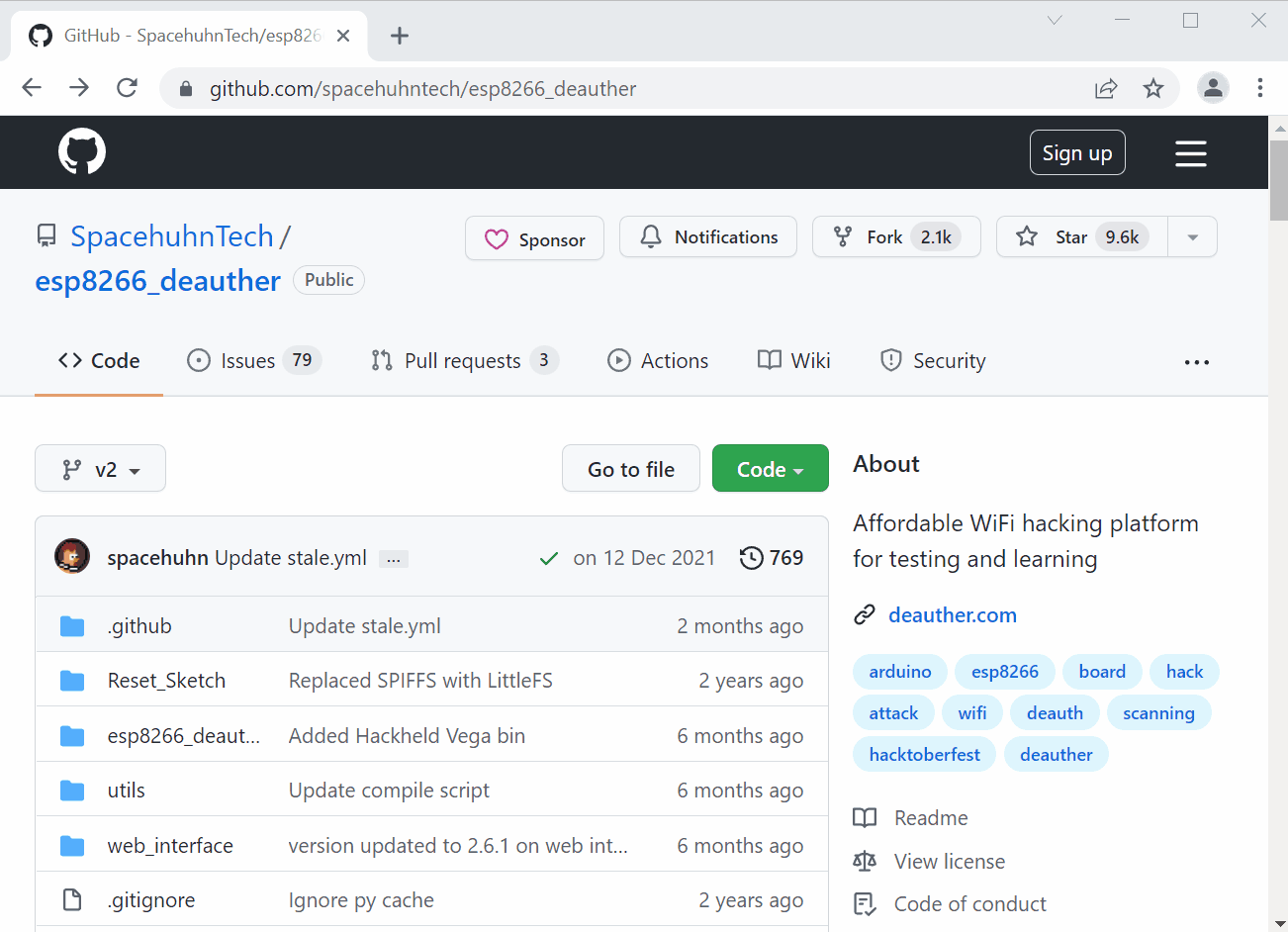Sponsor this repository

534,238
